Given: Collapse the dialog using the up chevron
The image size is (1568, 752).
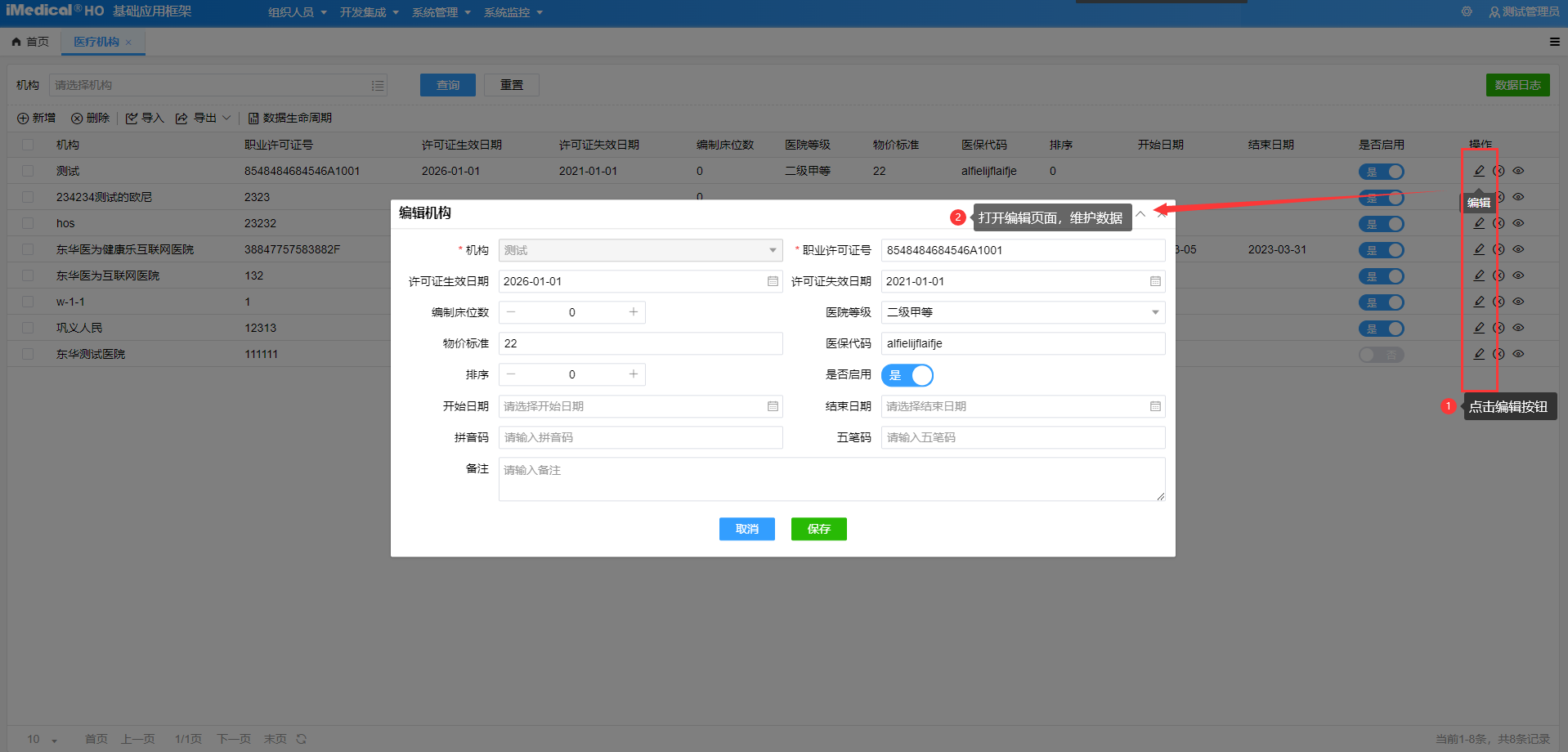Looking at the screenshot, I should pos(1140,213).
